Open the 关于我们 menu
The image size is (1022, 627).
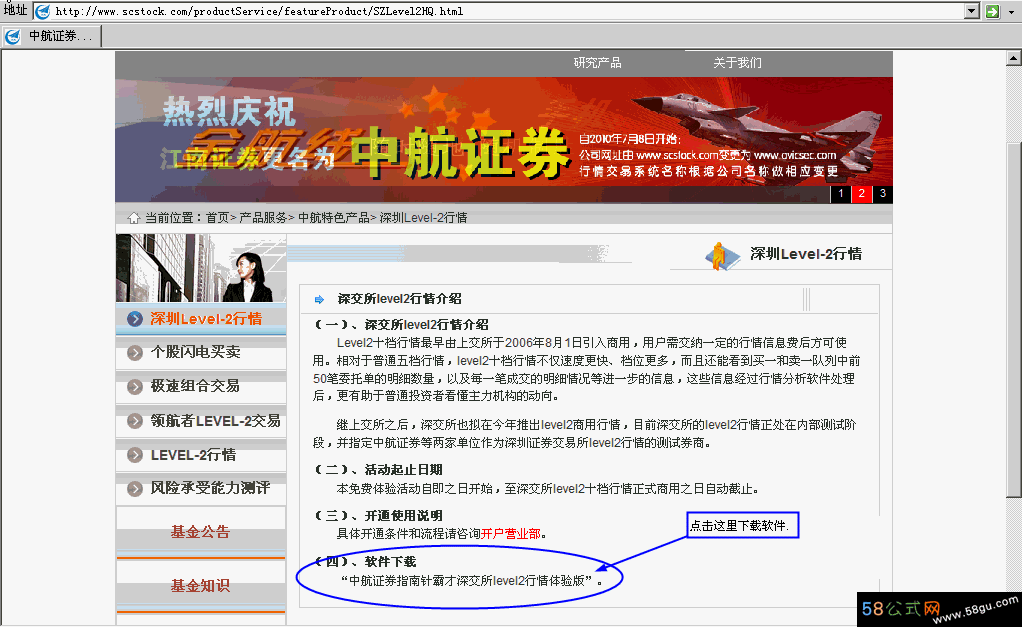[737, 63]
